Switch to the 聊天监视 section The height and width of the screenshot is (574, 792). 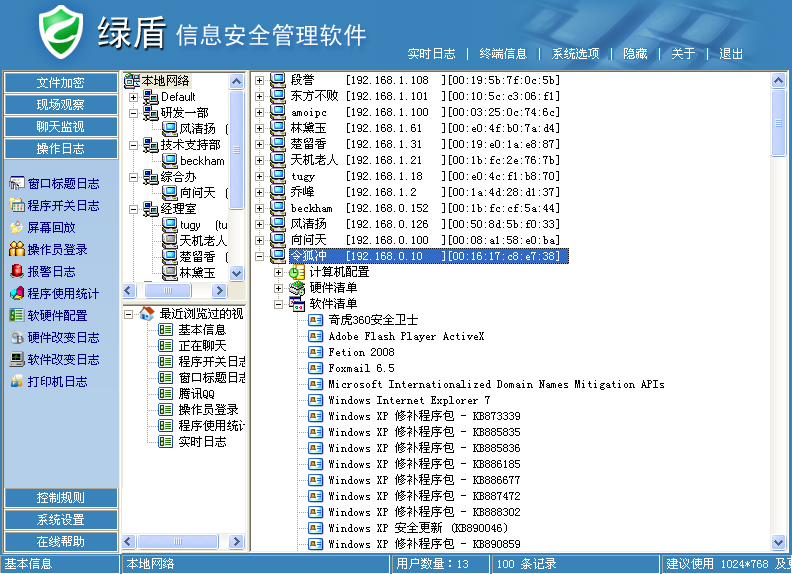coord(61,127)
